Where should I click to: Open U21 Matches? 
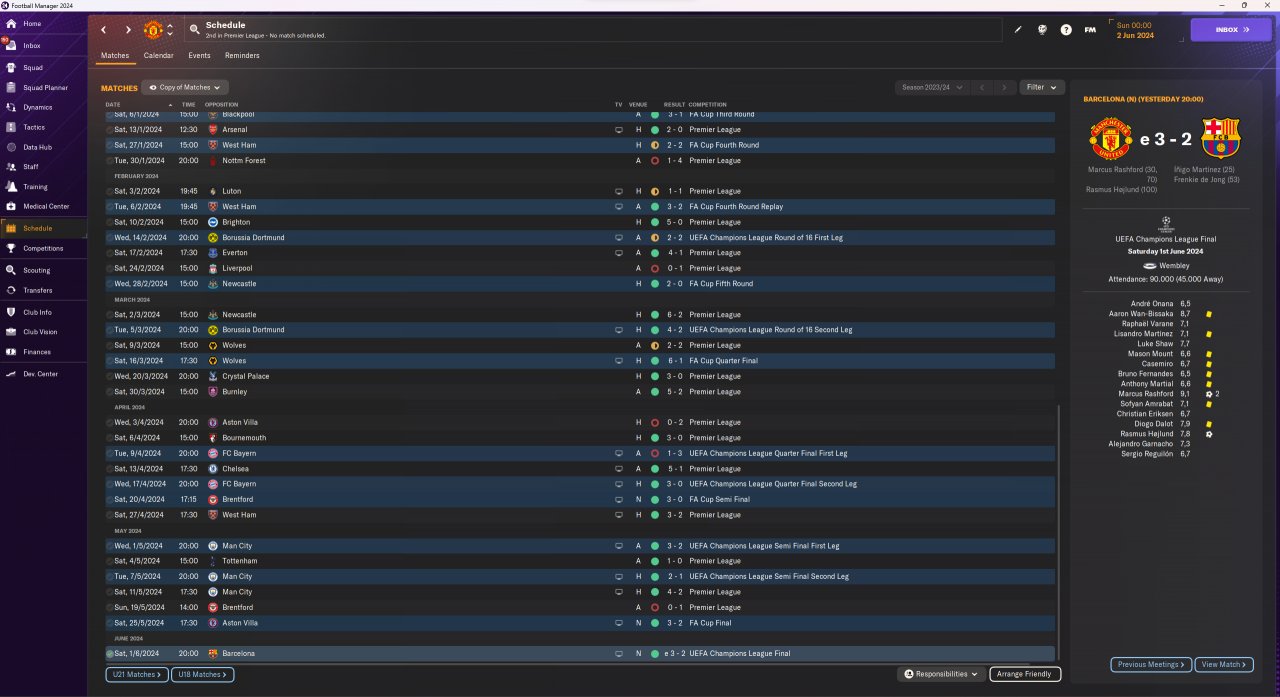(x=136, y=675)
